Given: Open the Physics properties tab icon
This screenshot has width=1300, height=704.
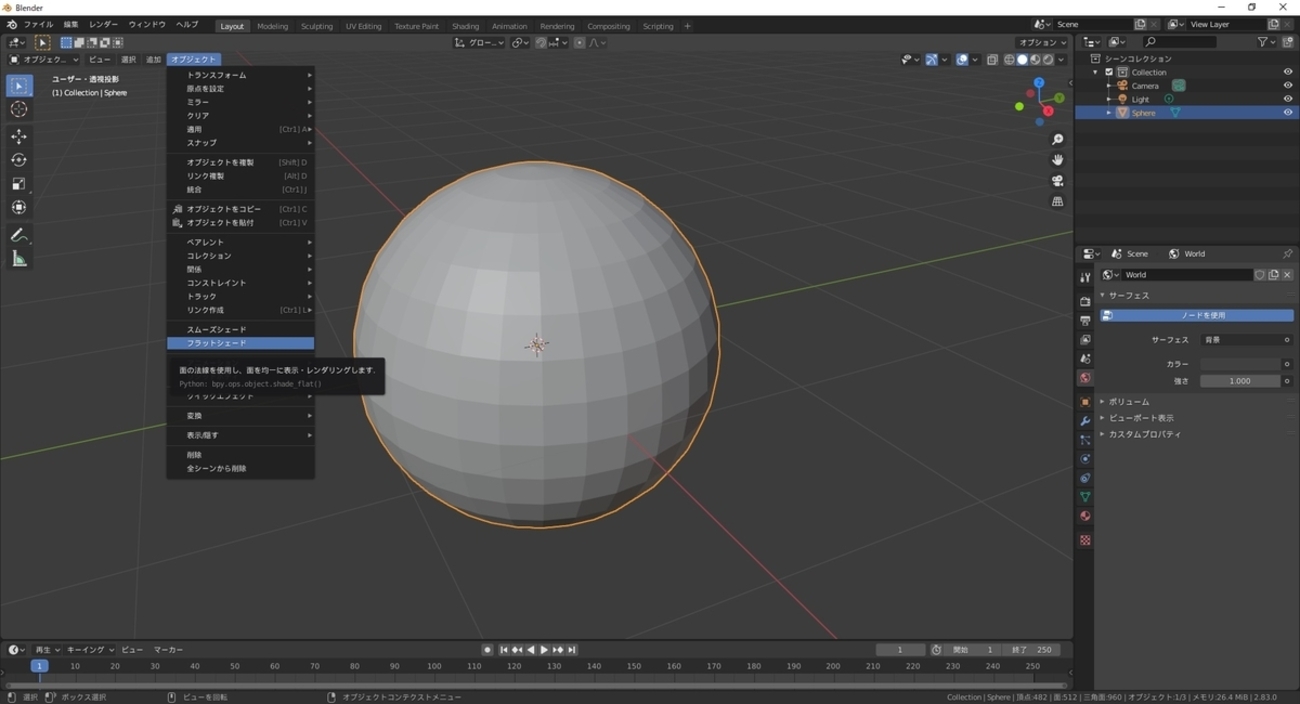Looking at the screenshot, I should coord(1085,459).
